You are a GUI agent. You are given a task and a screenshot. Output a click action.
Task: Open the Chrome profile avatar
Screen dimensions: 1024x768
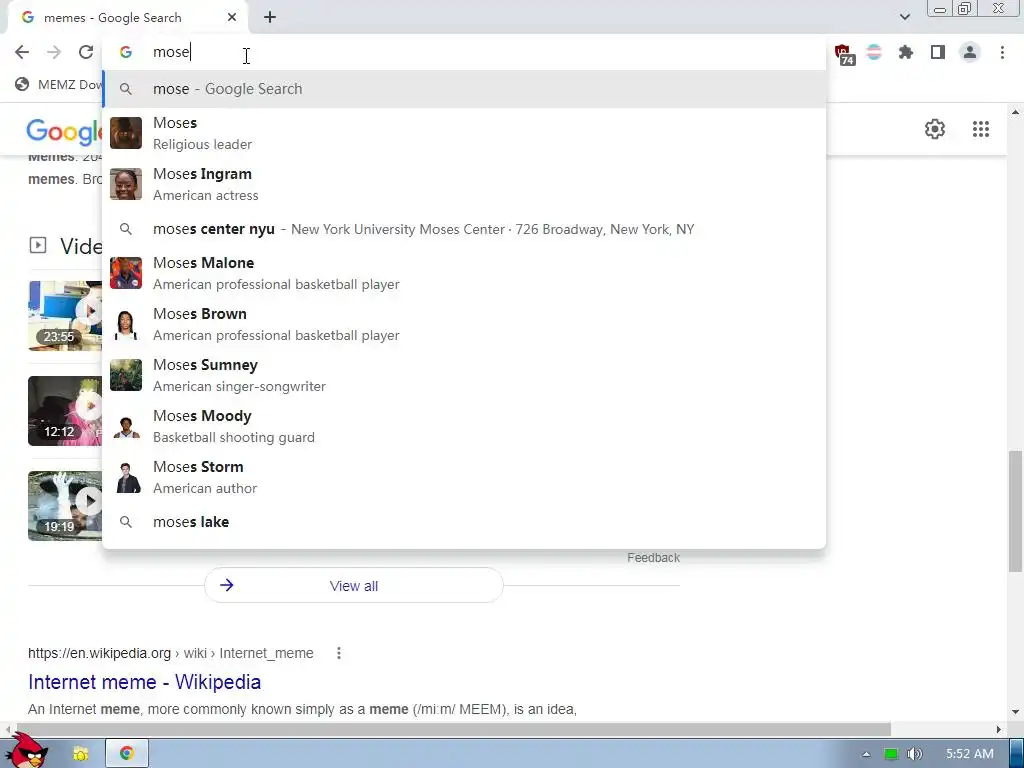click(x=970, y=52)
